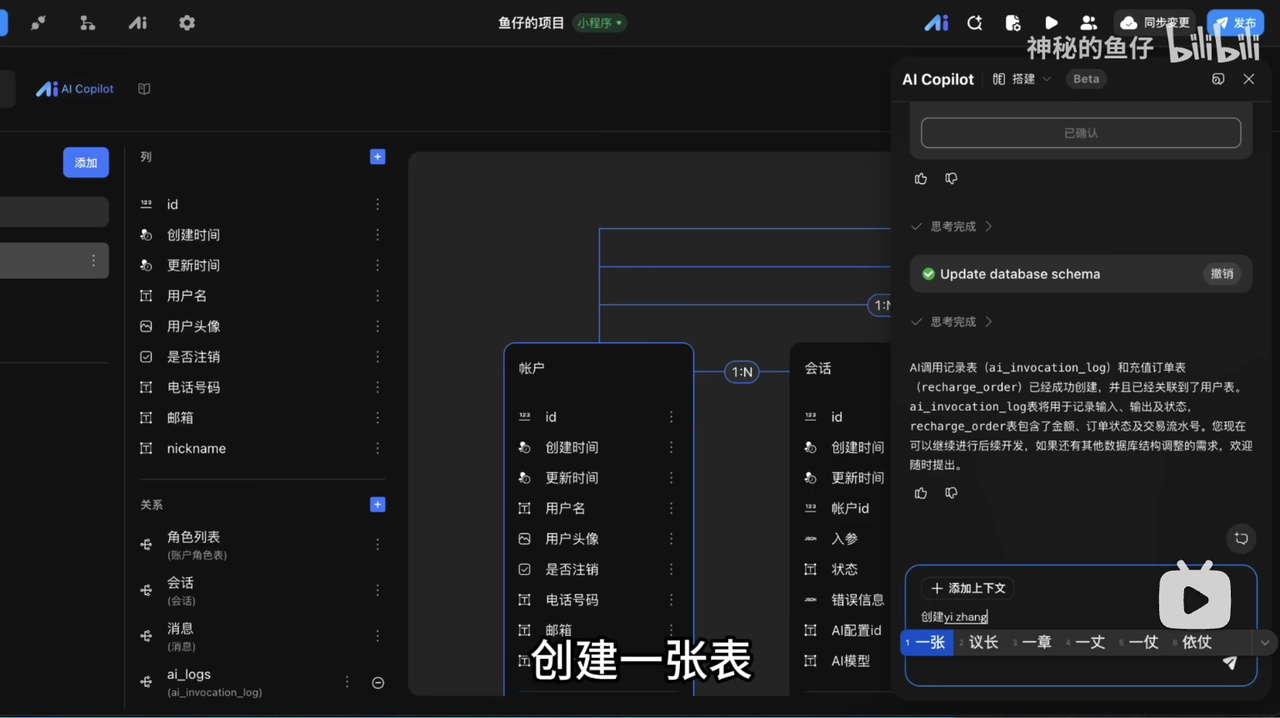
Task: Choose IME candidate 一张
Action: pyautogui.click(x=926, y=642)
